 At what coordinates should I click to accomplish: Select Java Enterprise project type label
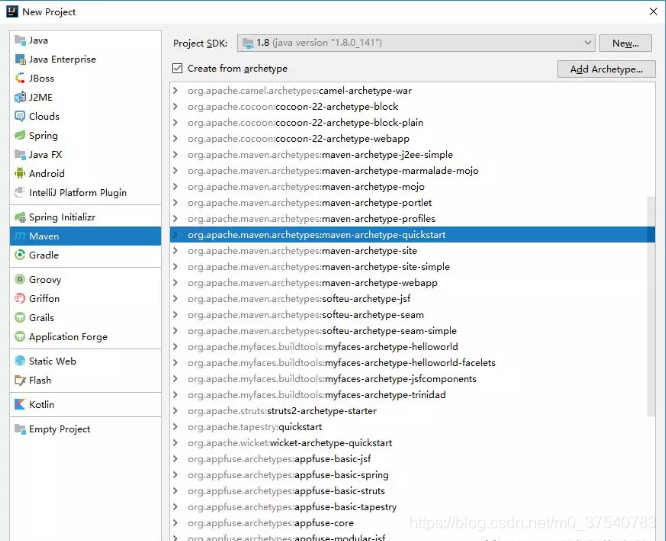click(x=62, y=59)
